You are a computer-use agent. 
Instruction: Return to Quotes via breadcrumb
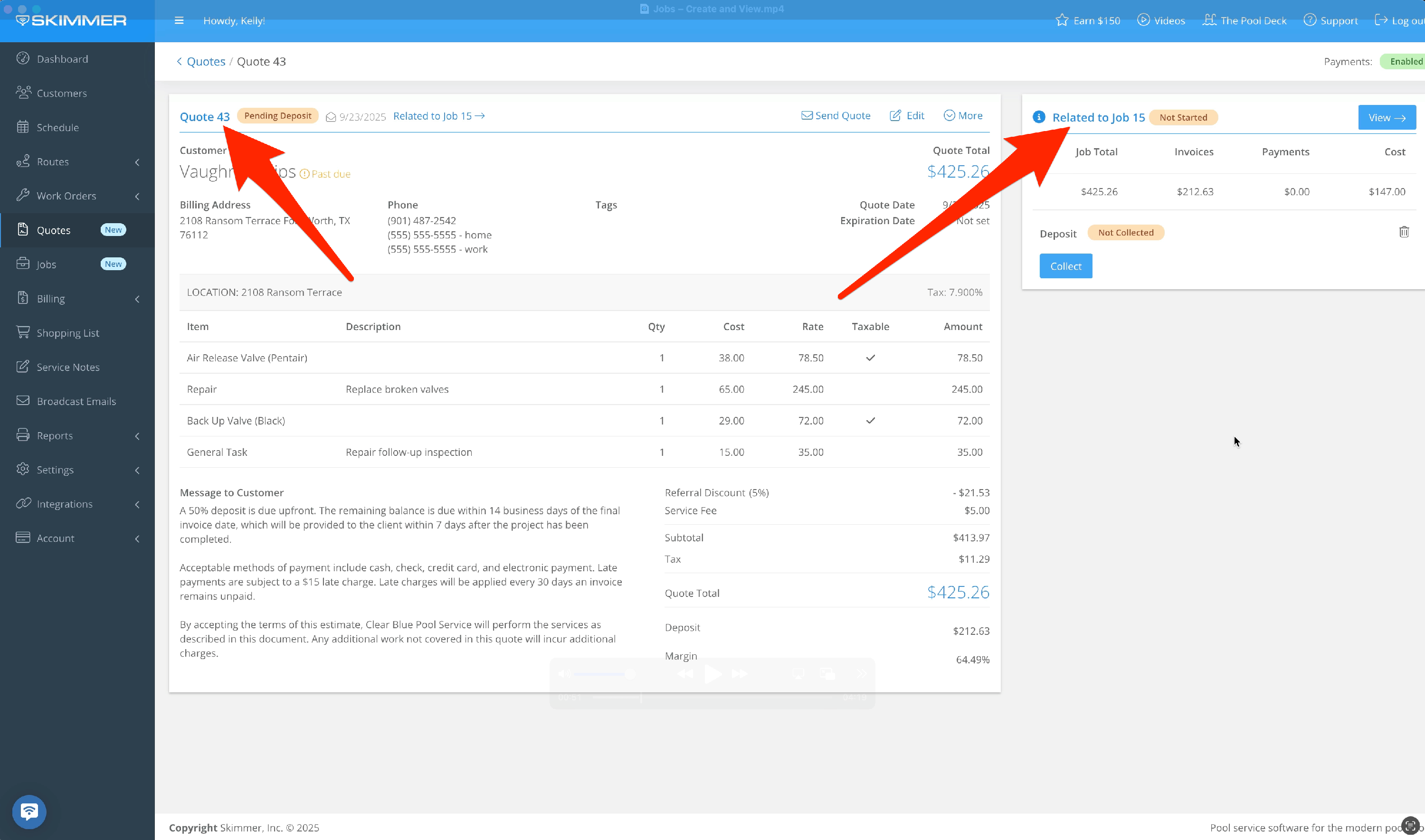point(206,61)
